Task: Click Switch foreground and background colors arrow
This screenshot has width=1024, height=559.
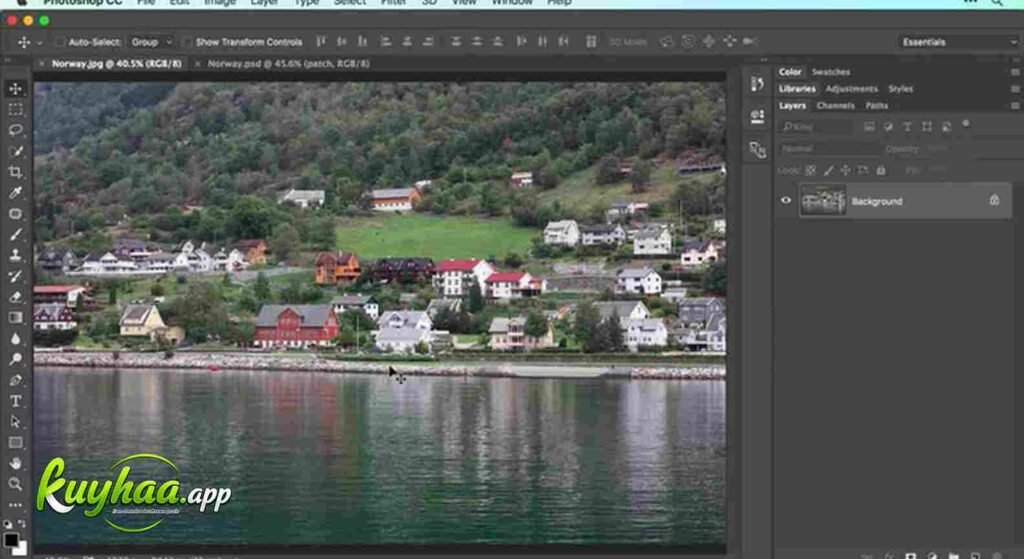Action: click(x=22, y=524)
